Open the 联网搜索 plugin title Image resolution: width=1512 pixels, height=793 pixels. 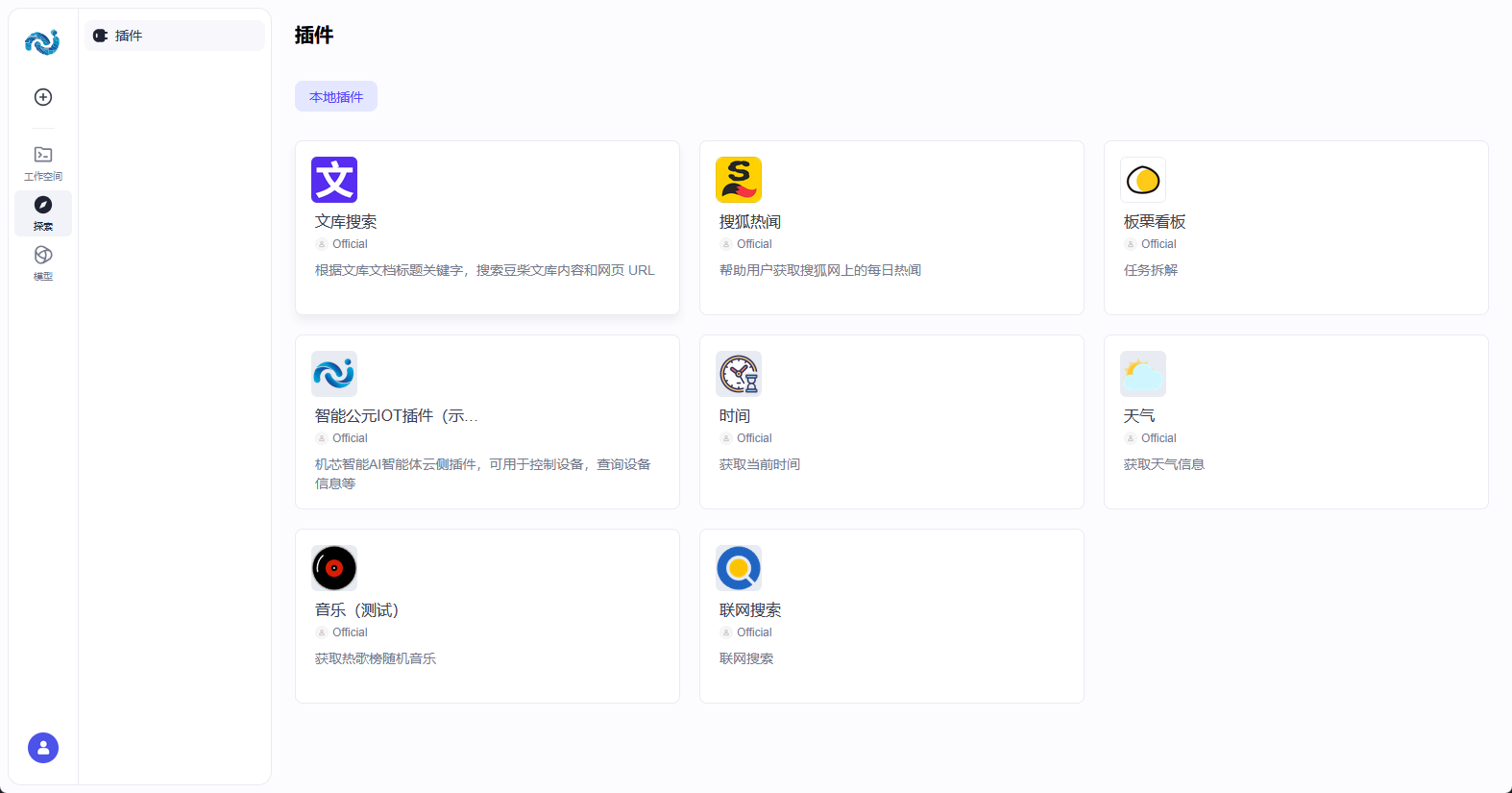750,610
